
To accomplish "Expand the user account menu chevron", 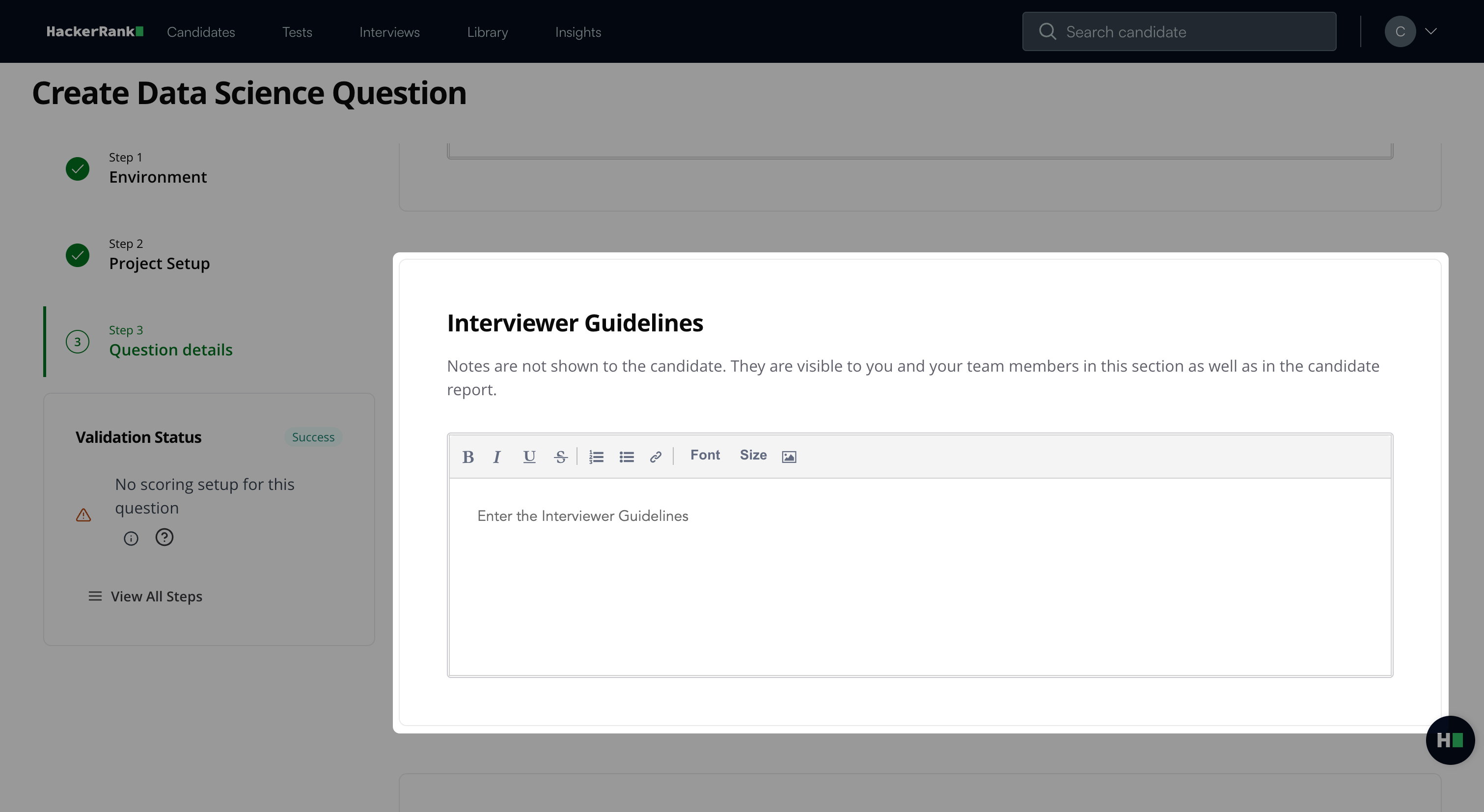I will (1431, 31).
